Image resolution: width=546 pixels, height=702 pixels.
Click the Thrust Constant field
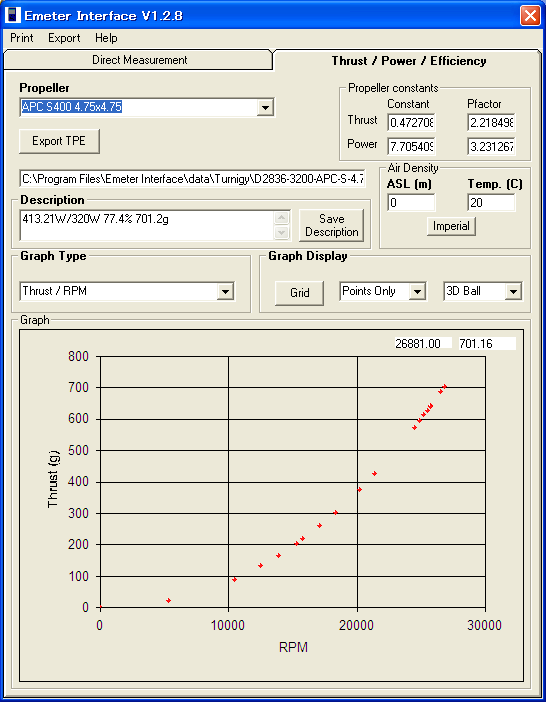(x=411, y=123)
